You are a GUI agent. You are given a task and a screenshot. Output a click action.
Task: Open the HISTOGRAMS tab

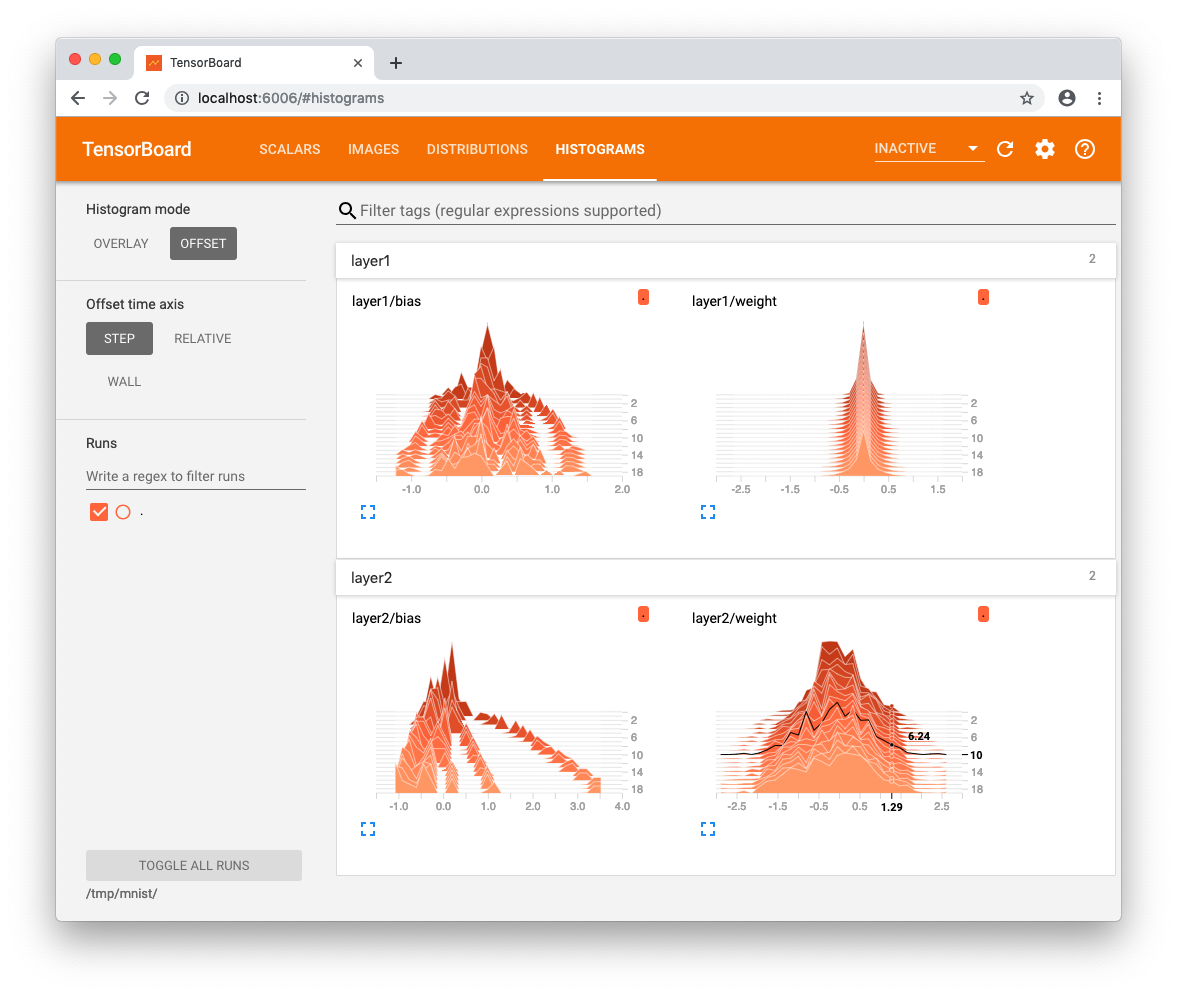(600, 149)
